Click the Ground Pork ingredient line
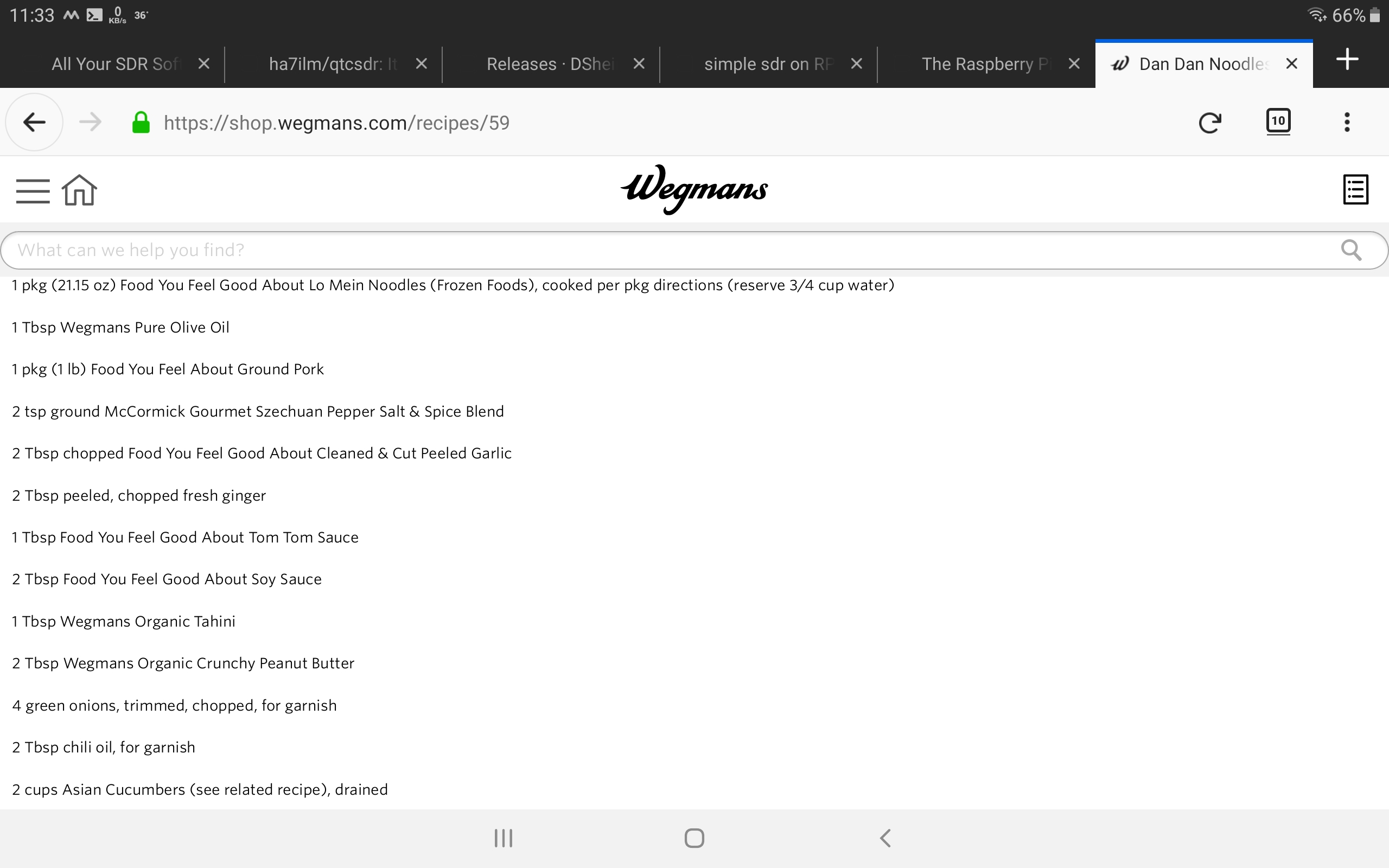 pos(168,369)
